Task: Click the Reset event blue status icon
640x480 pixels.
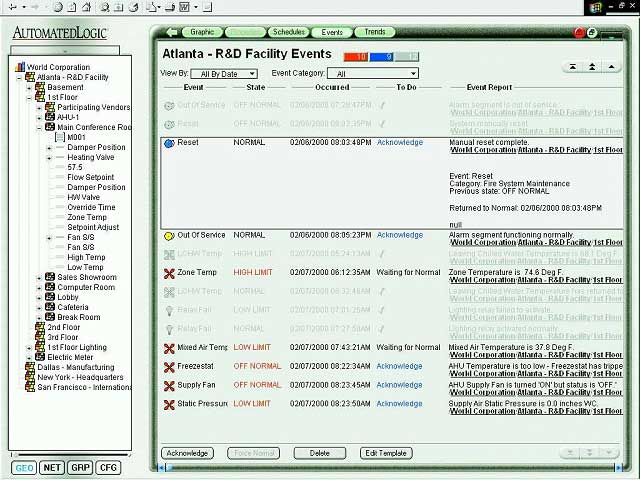Action: [169, 143]
